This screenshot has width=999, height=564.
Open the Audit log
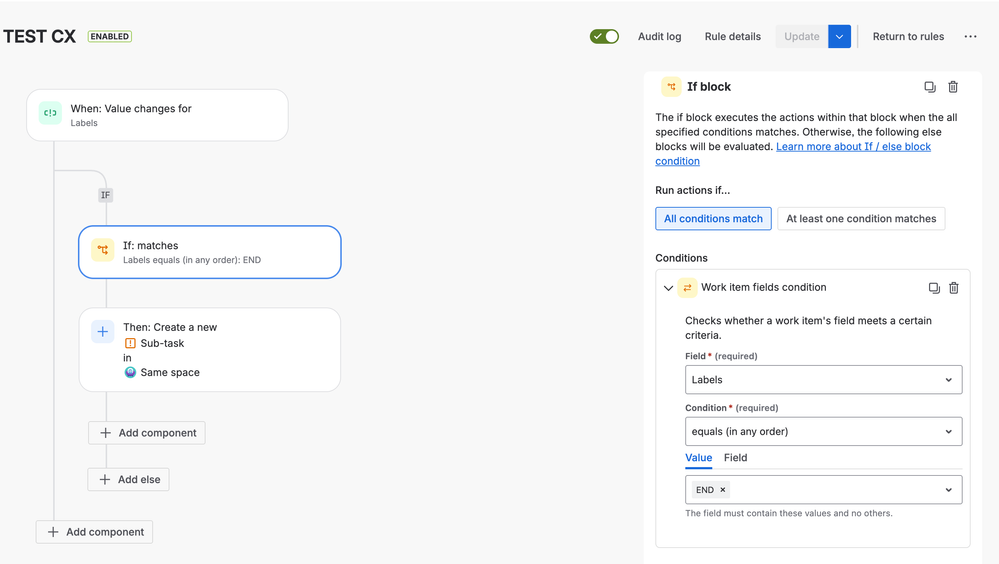coord(659,36)
